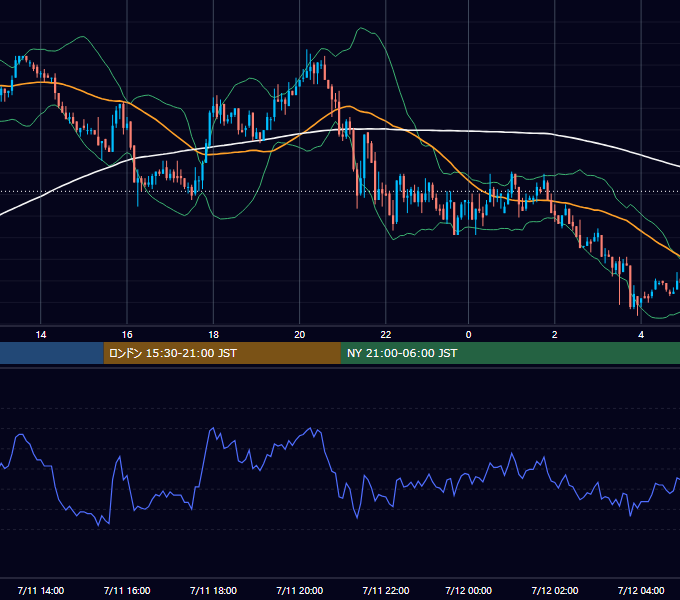Select the 18 hour label on price chart axis

pos(213,335)
